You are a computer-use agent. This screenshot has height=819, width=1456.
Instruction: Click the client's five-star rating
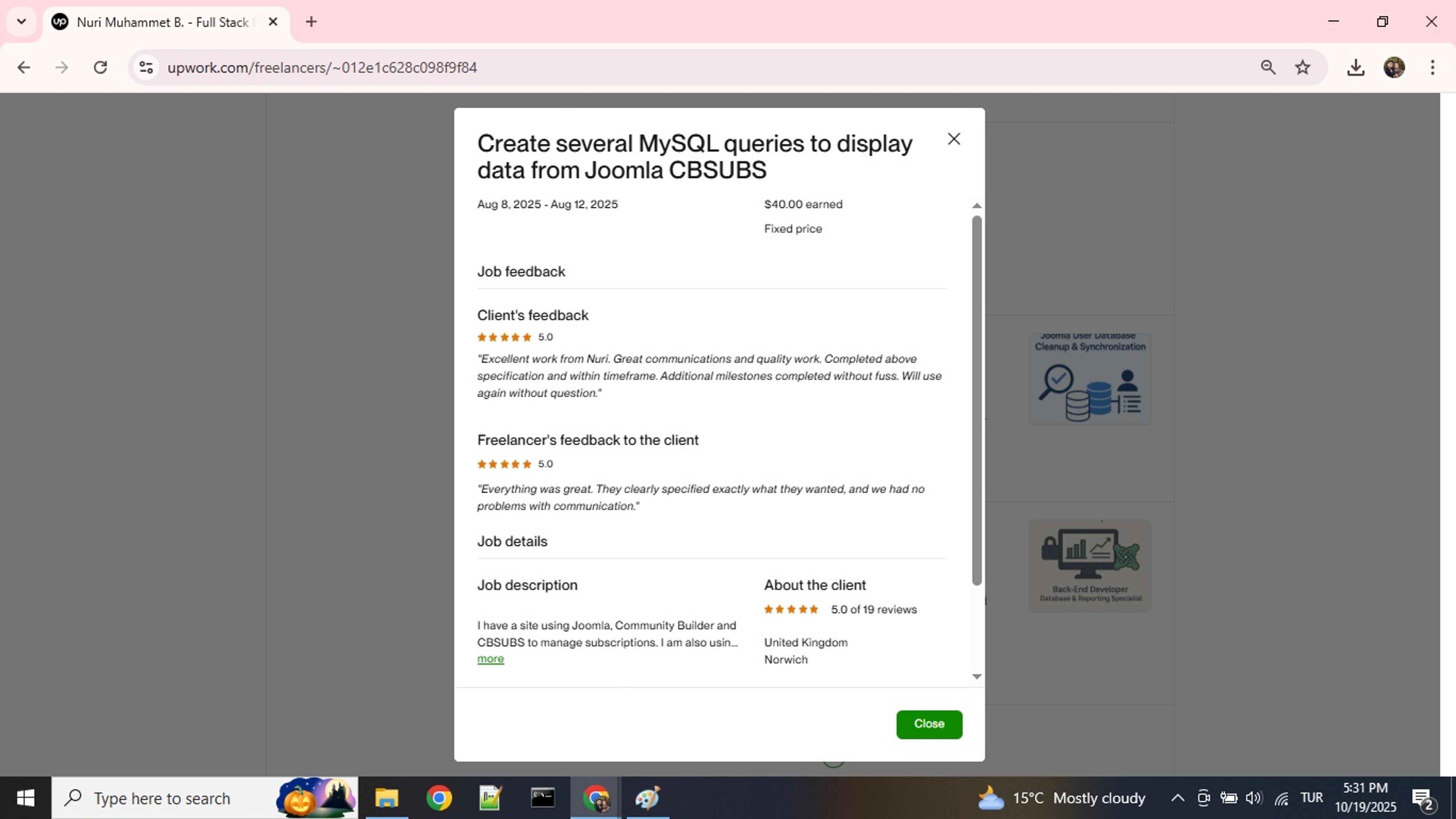(x=504, y=338)
